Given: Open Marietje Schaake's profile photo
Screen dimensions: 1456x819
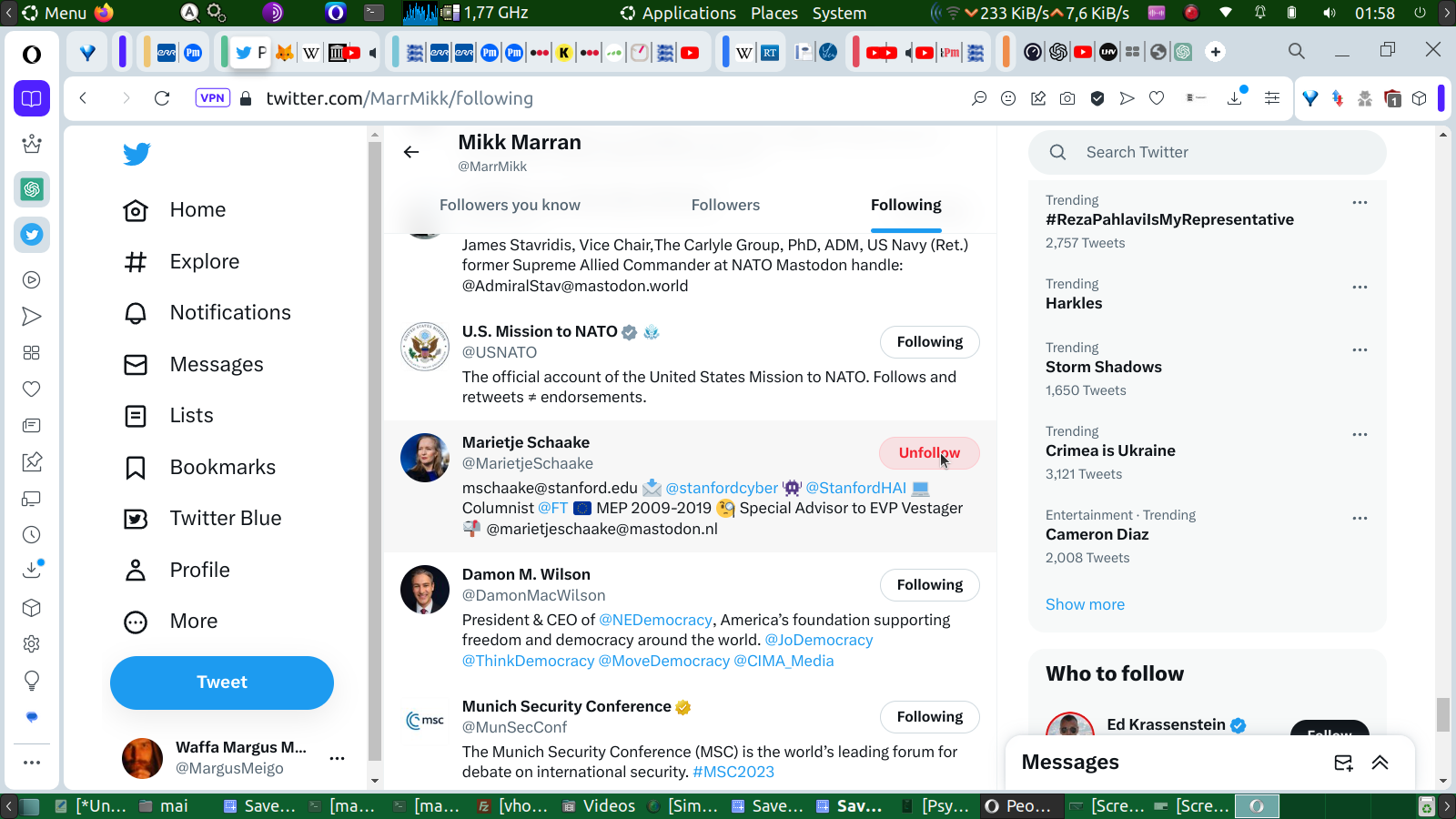Looking at the screenshot, I should (425, 458).
